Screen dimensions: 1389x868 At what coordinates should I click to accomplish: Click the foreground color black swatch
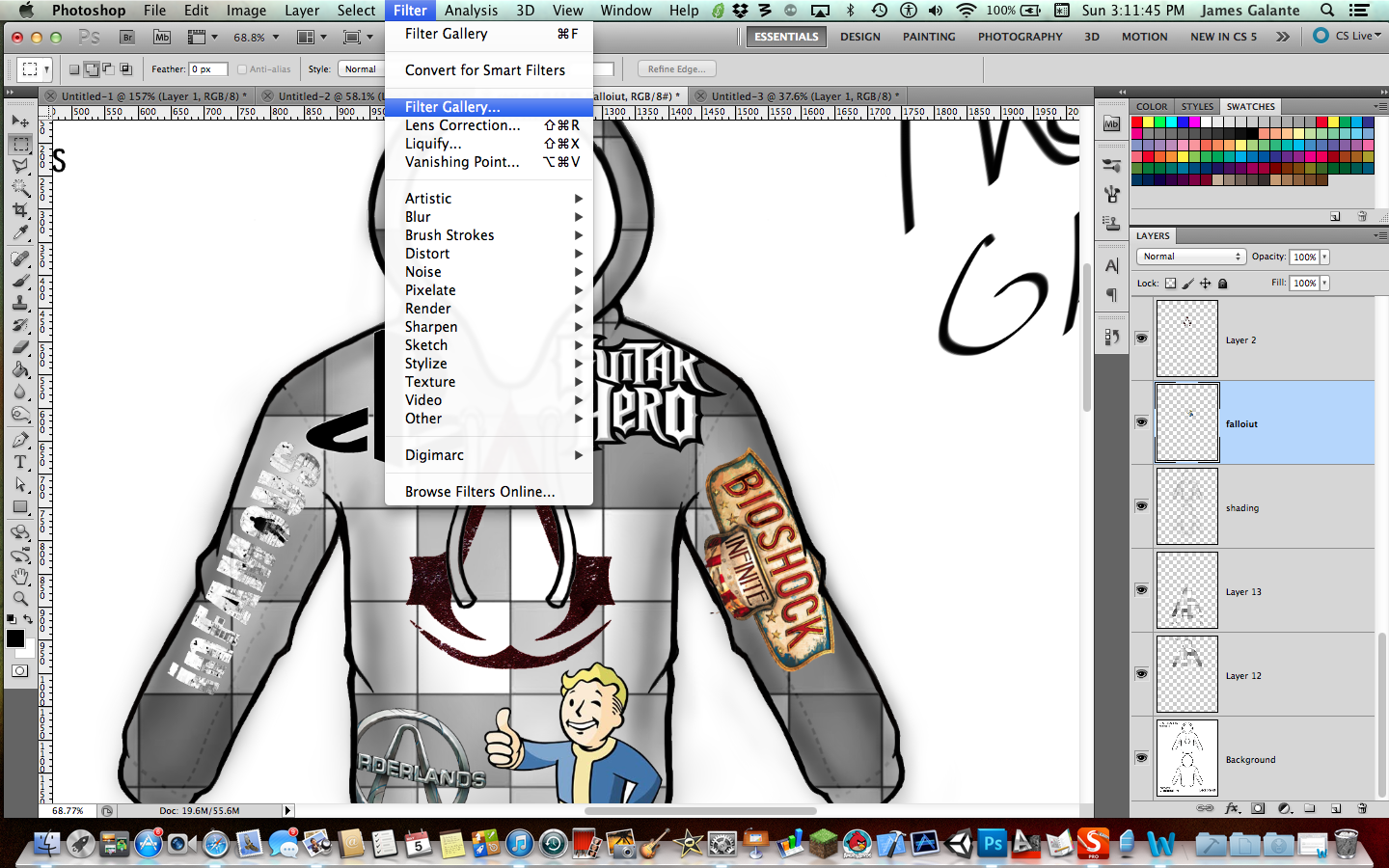click(15, 638)
